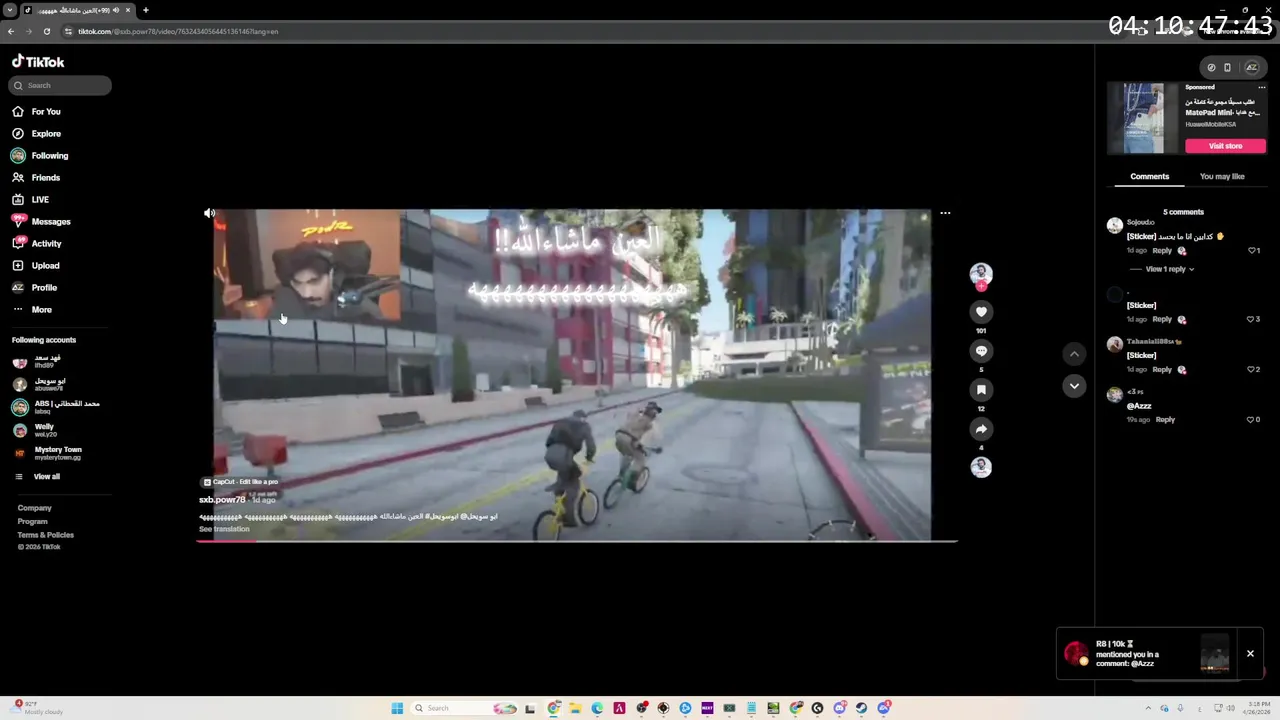Open the Explore page
This screenshot has height=720, width=1280.
tap(37, 133)
